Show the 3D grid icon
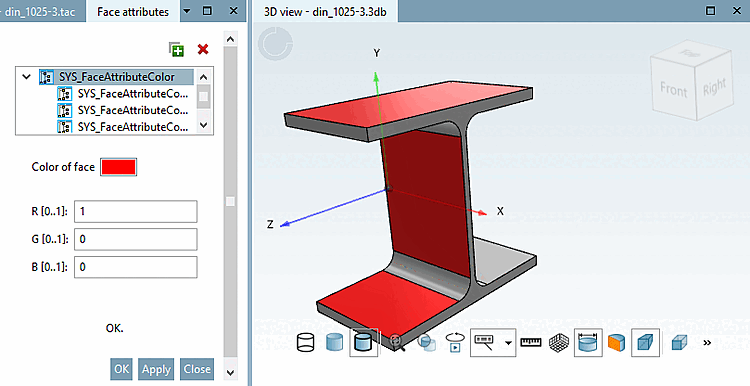Screen dimensions: 750x386 [558, 343]
